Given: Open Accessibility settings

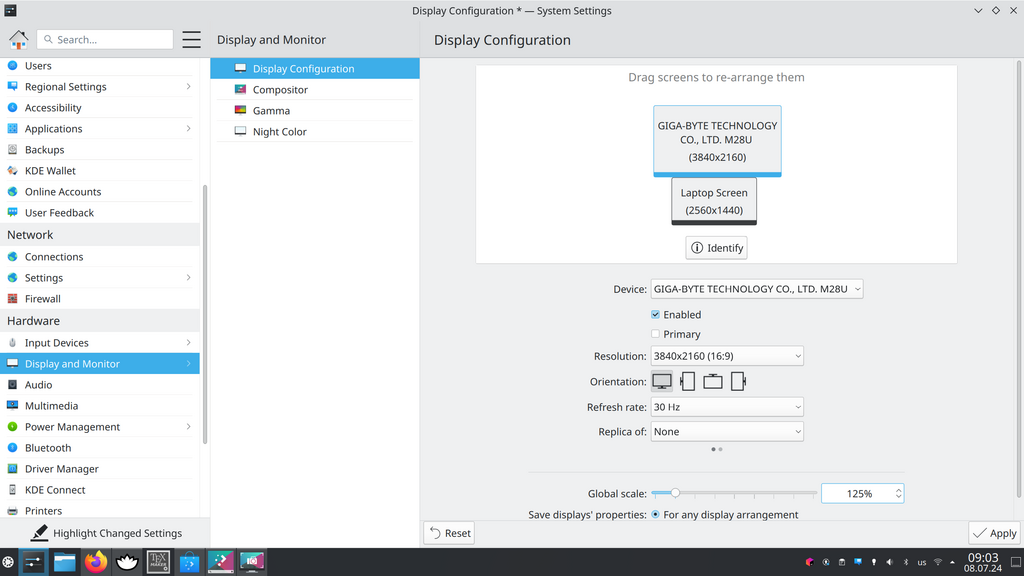Looking at the screenshot, I should tap(100, 108).
